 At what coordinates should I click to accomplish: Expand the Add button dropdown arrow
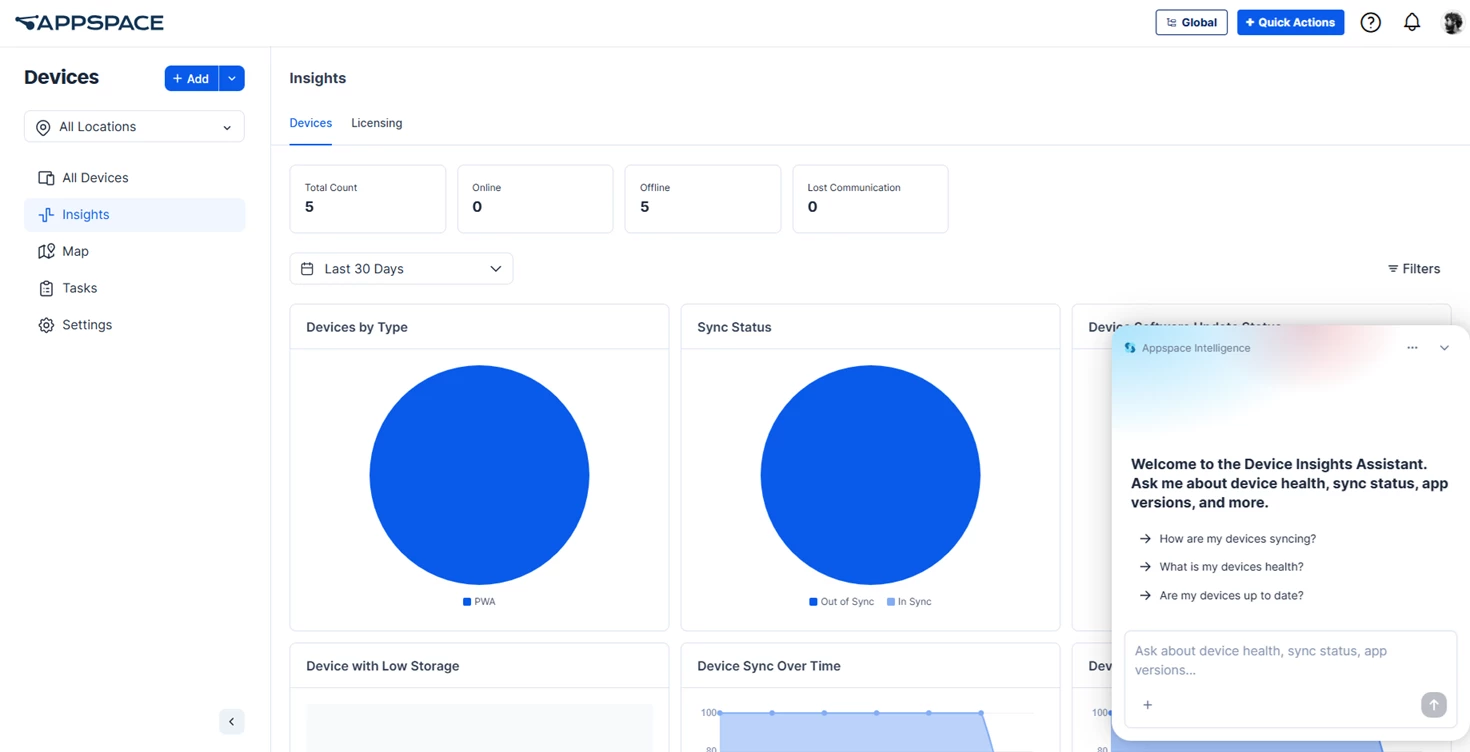232,78
